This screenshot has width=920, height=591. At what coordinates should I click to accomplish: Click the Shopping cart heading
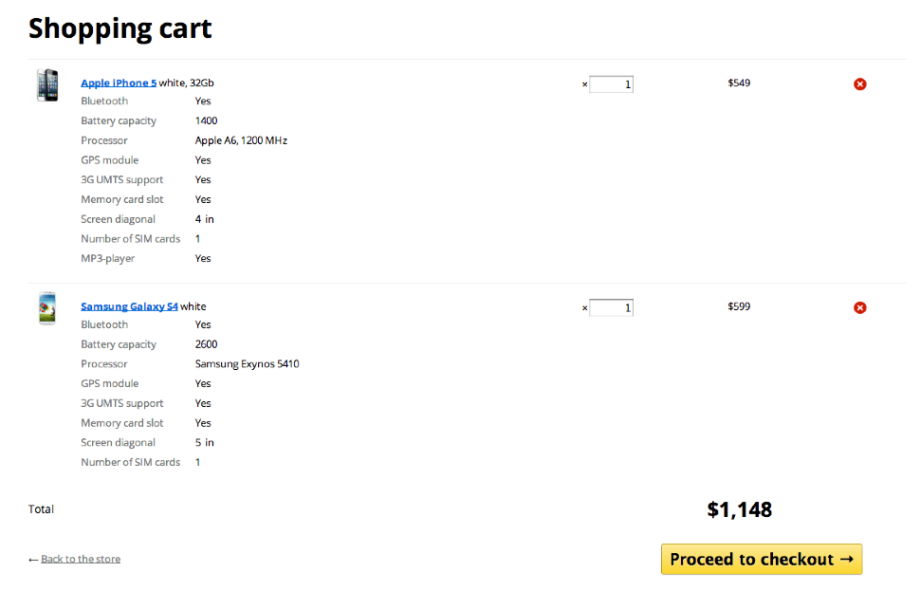[120, 28]
